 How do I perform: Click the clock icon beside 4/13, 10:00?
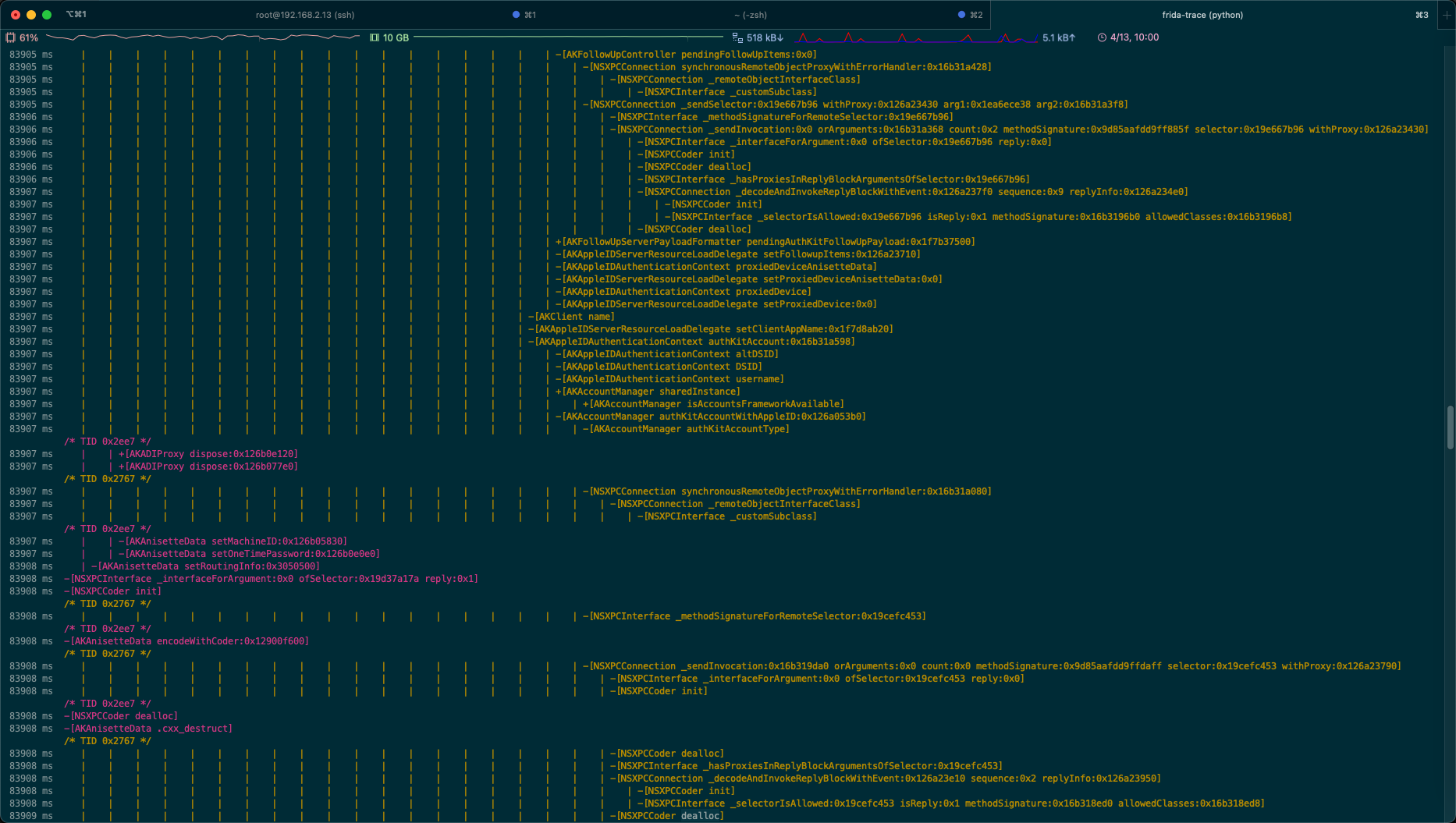pyautogui.click(x=1102, y=37)
